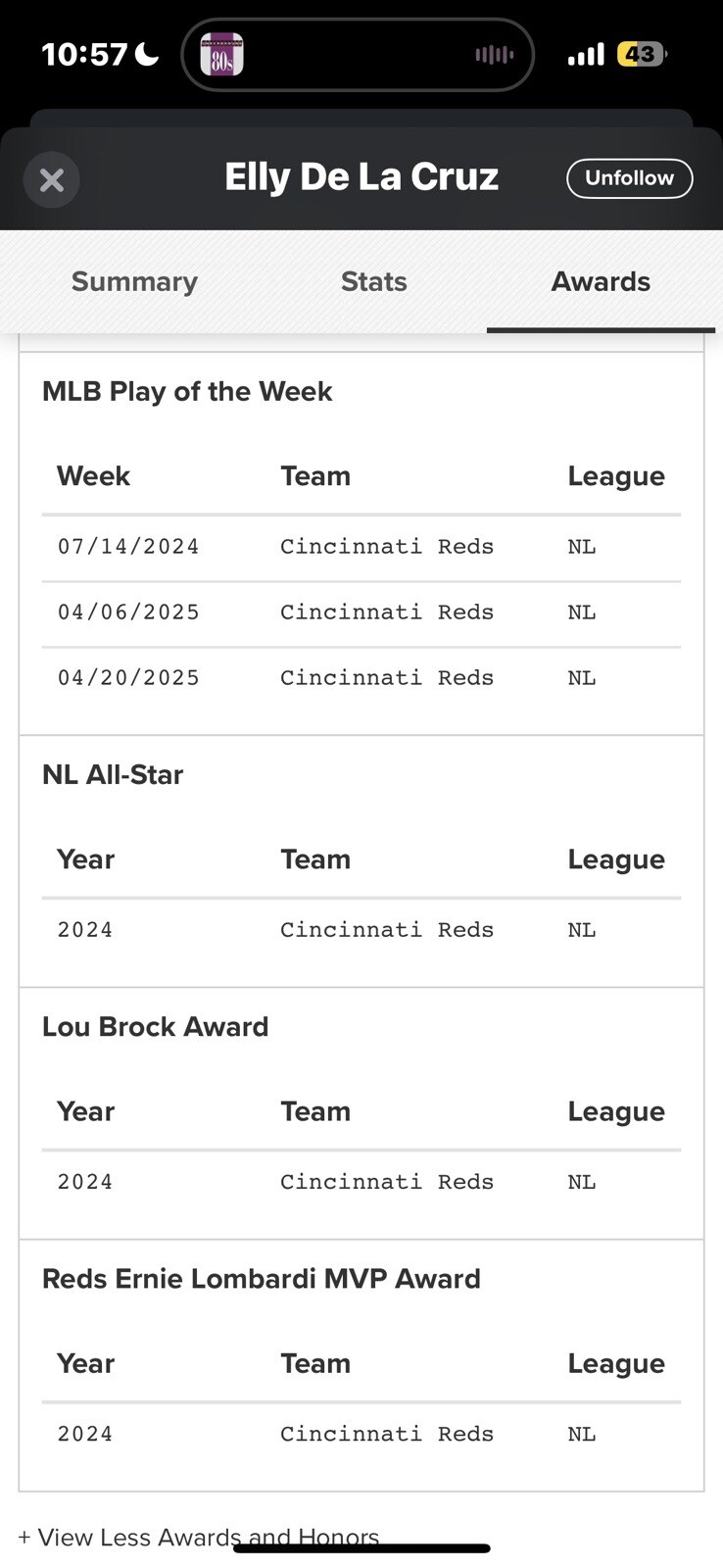Tap the 80s music album art icon
The height and width of the screenshot is (1568, 723).
click(221, 54)
